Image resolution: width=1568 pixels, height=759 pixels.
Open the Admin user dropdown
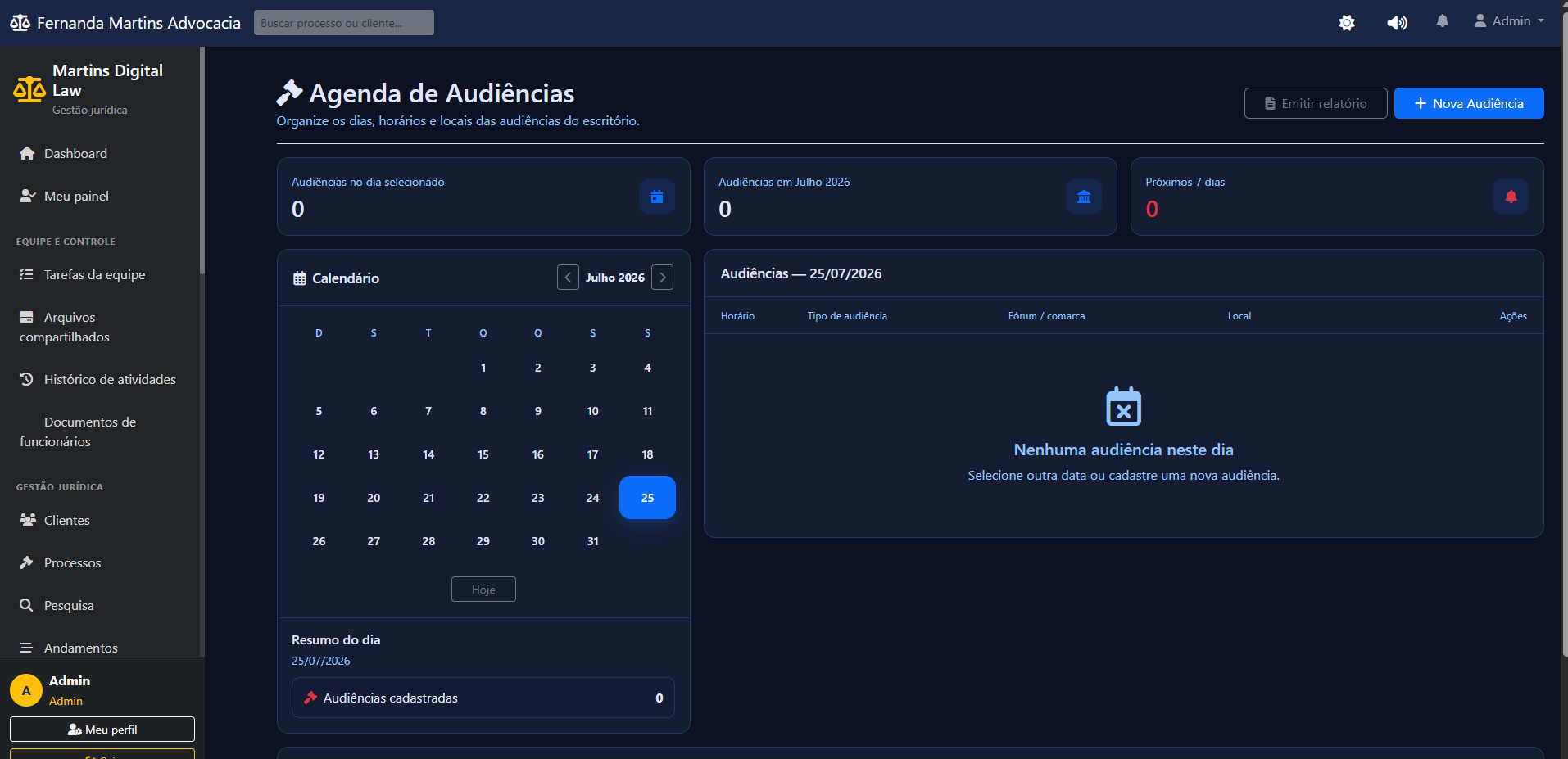[x=1509, y=21]
